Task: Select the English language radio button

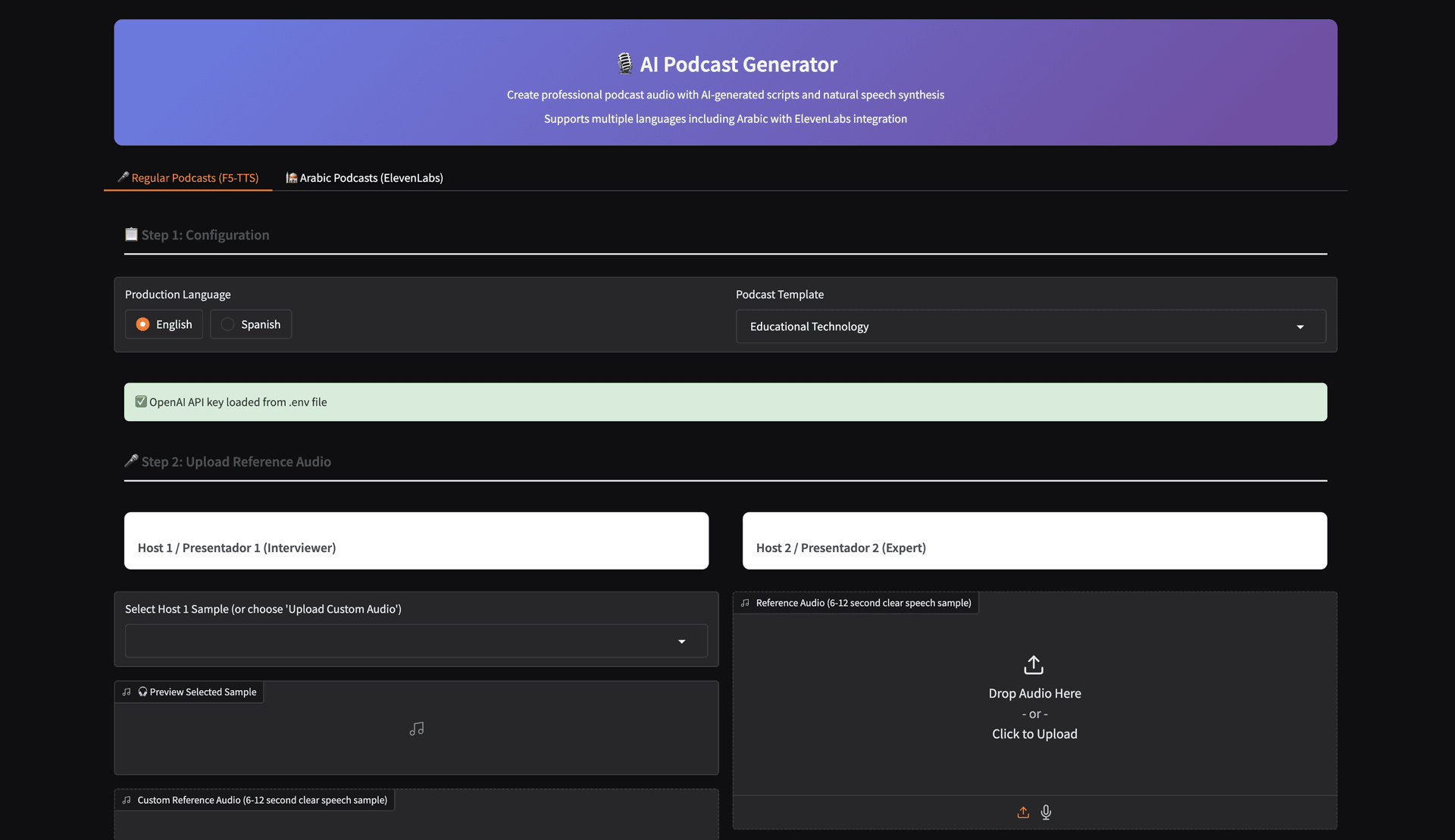Action: point(142,324)
